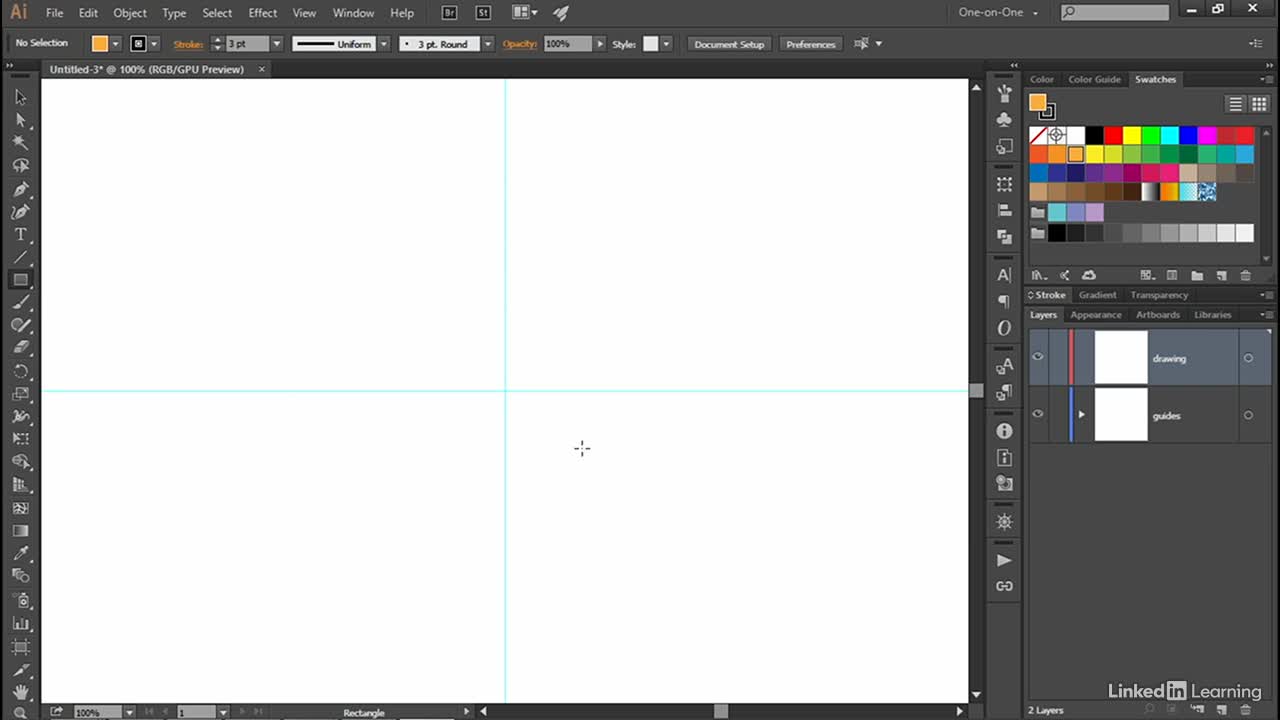Open the Swatch Libraries menu icon
The width and height of the screenshot is (1280, 720).
(1039, 275)
